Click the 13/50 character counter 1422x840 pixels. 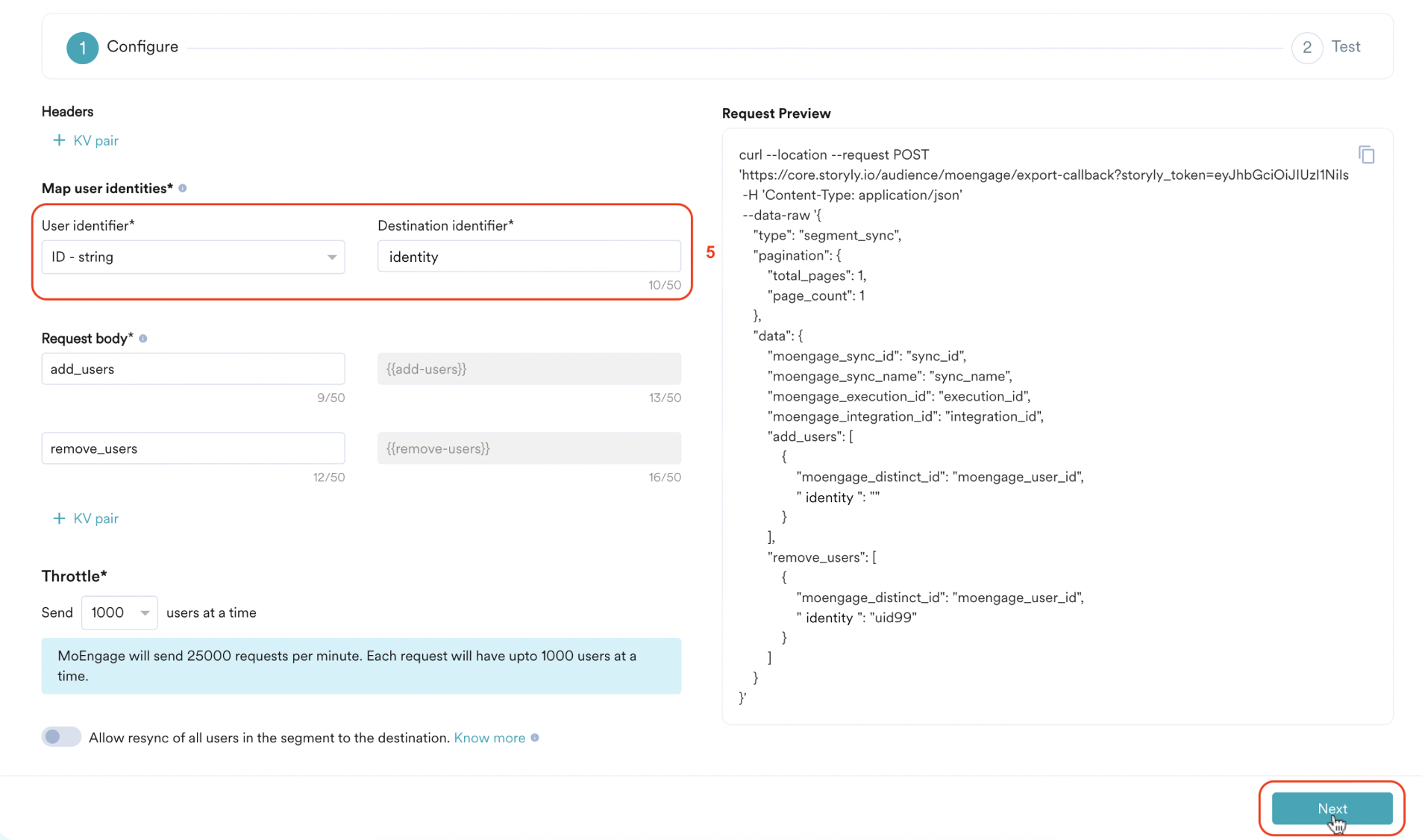click(x=664, y=398)
